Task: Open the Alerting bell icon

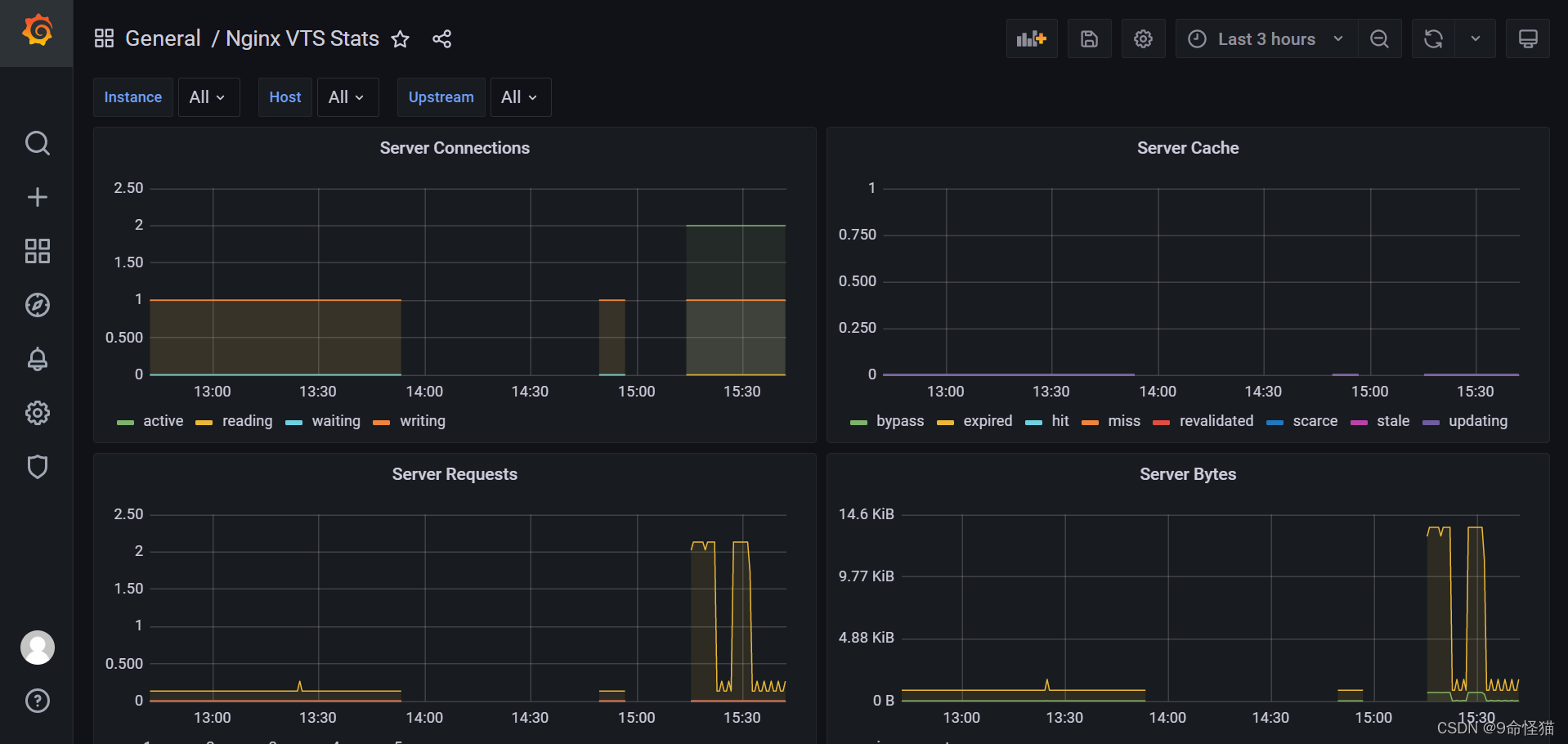Action: coord(37,359)
